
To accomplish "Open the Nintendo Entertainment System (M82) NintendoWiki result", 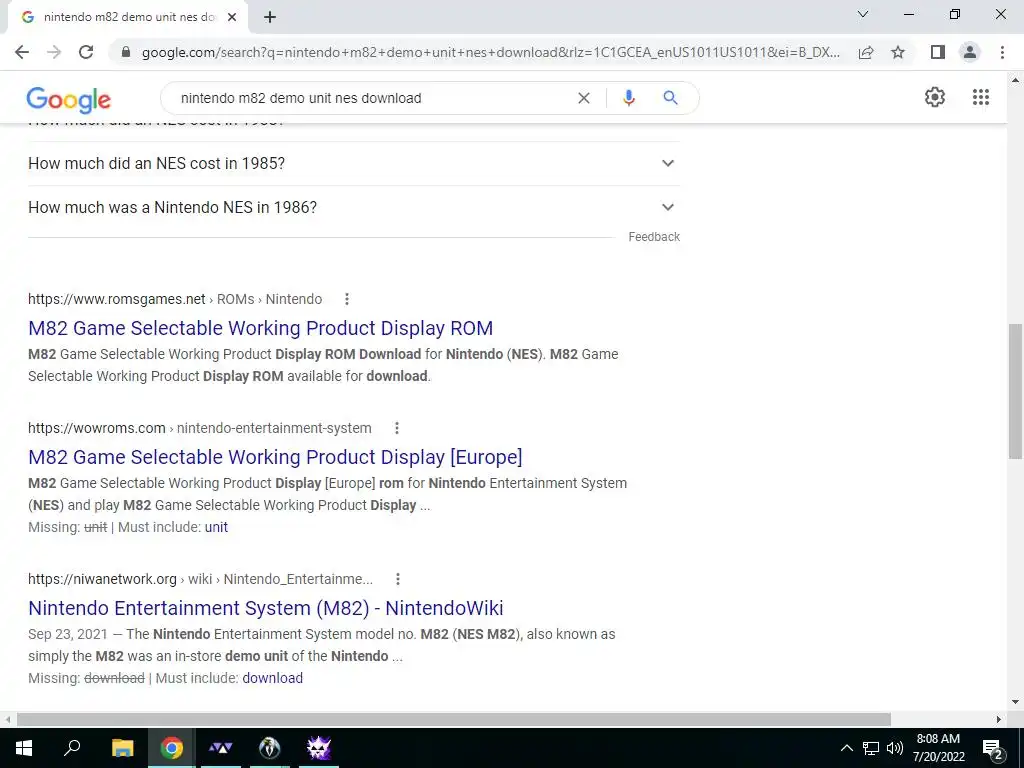I will coord(266,608).
